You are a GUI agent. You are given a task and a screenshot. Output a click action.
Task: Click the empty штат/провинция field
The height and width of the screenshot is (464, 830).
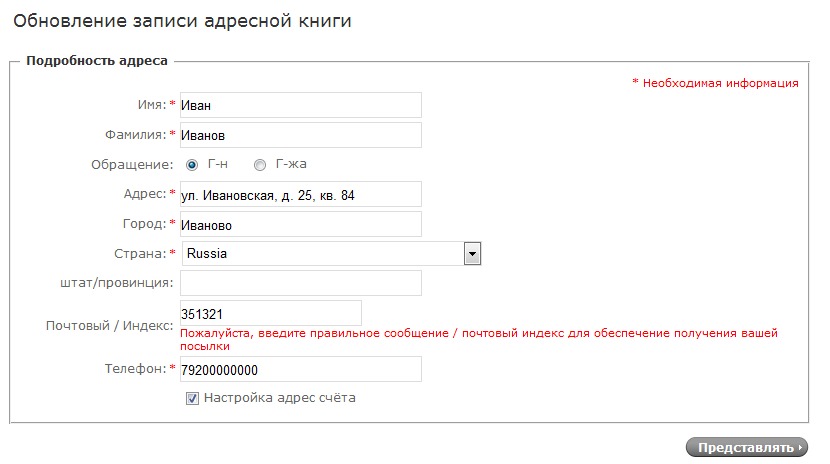click(300, 284)
